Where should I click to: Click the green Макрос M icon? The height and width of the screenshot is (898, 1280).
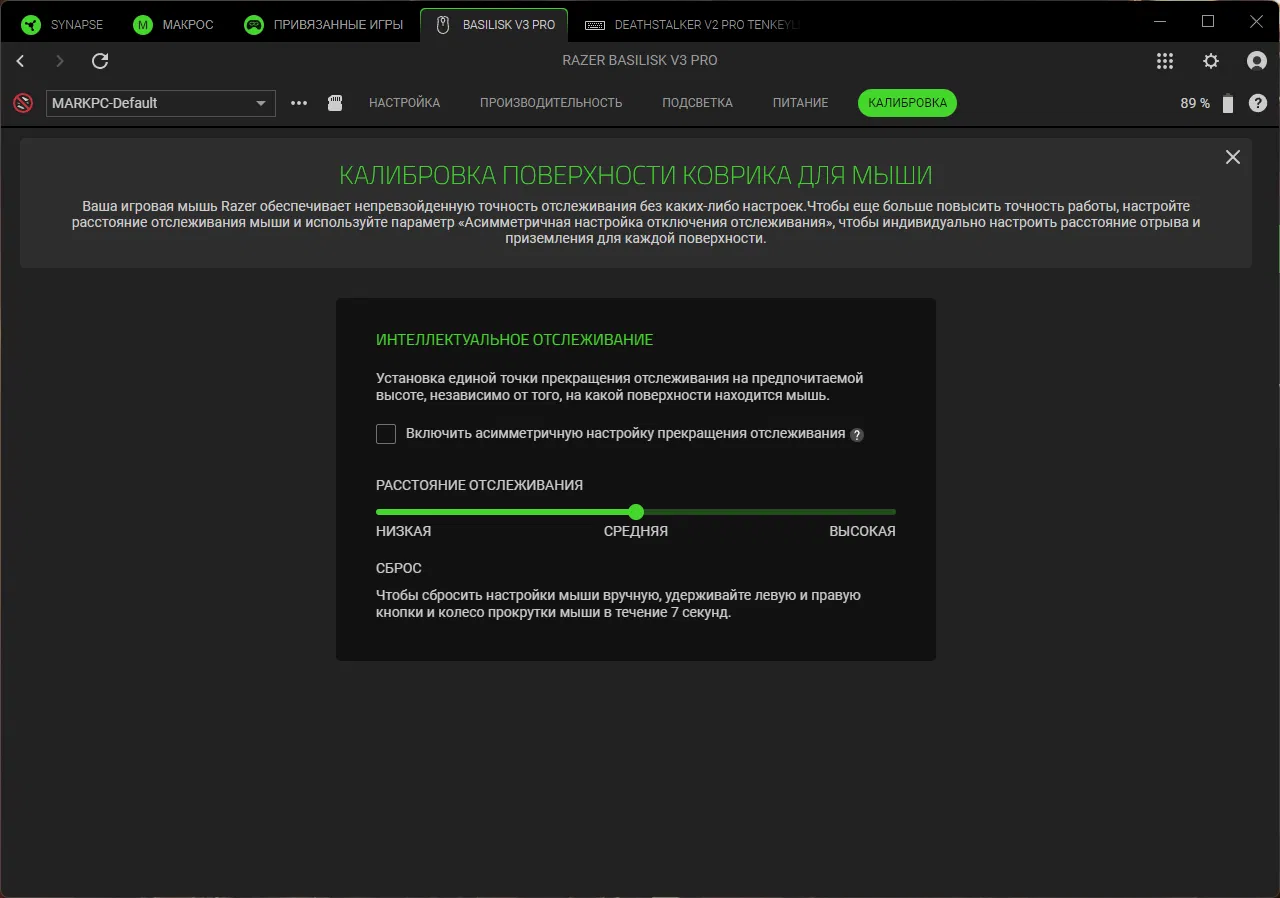[x=143, y=24]
